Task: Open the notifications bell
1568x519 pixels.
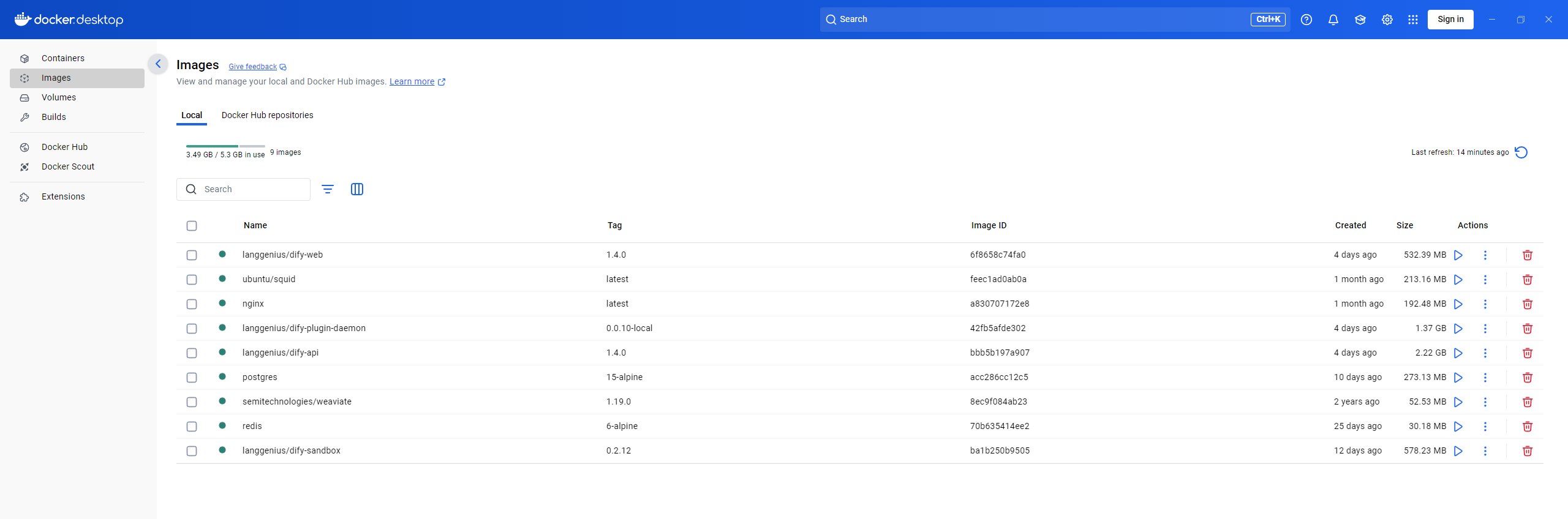Action: click(1333, 20)
